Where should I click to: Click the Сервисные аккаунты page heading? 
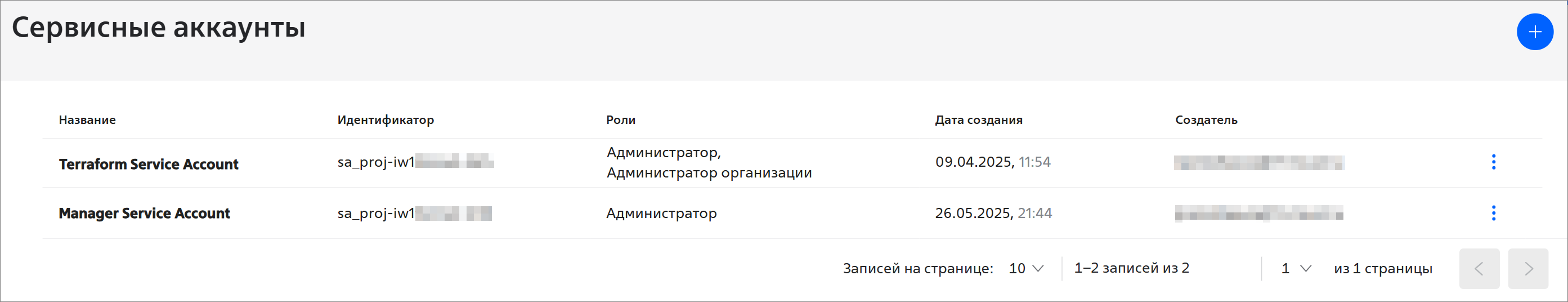tap(159, 28)
